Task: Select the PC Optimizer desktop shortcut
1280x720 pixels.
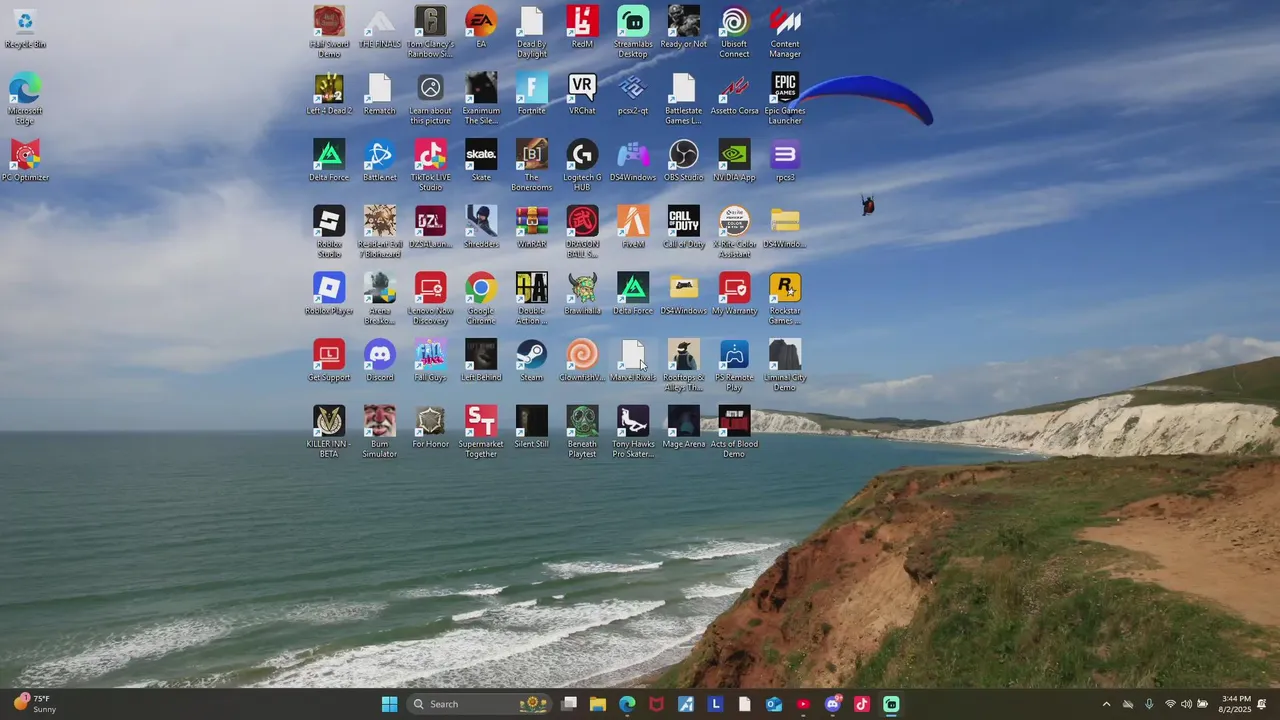Action: click(x=25, y=161)
